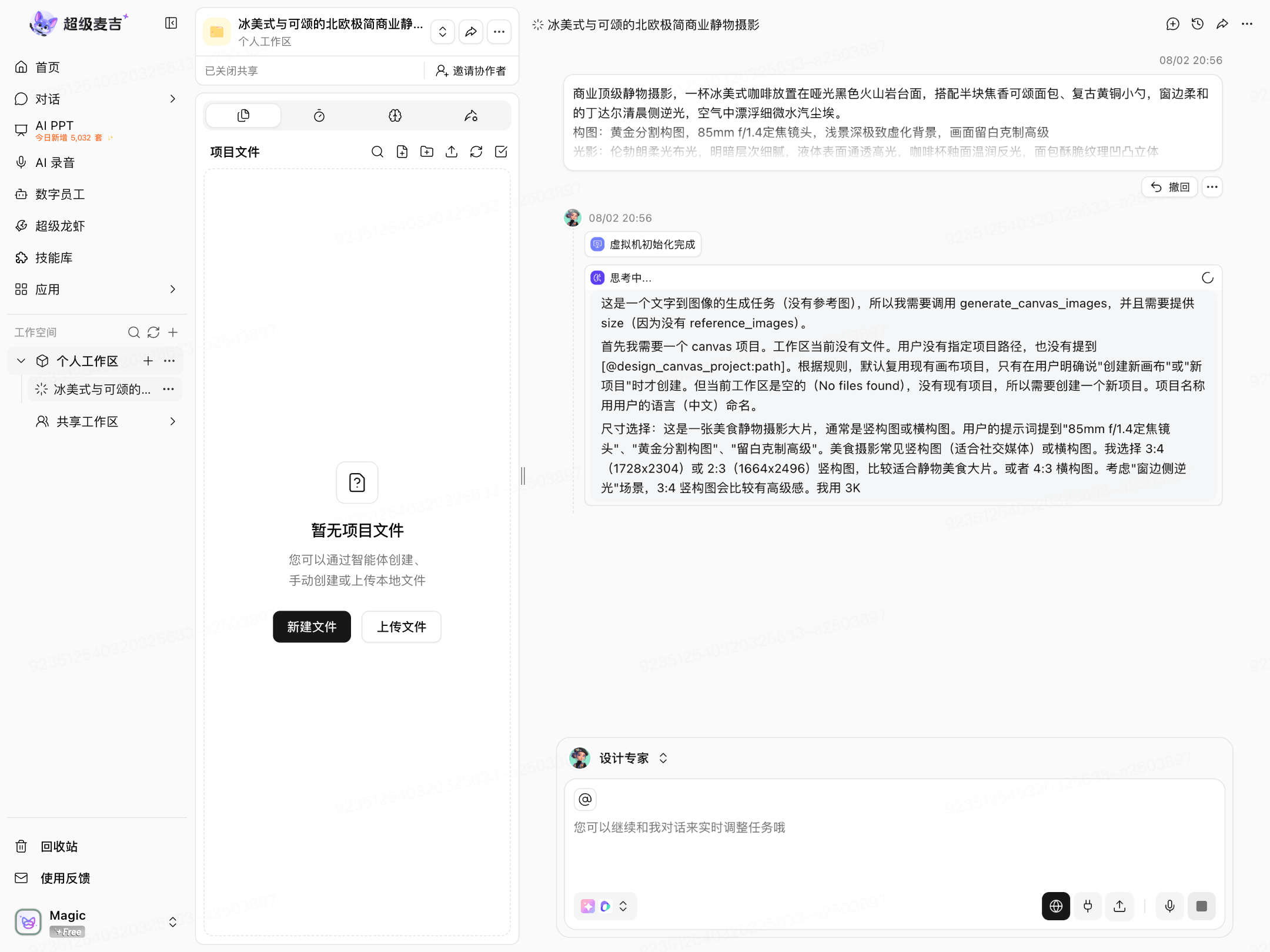Expand the 对话 section chevron

click(x=172, y=99)
